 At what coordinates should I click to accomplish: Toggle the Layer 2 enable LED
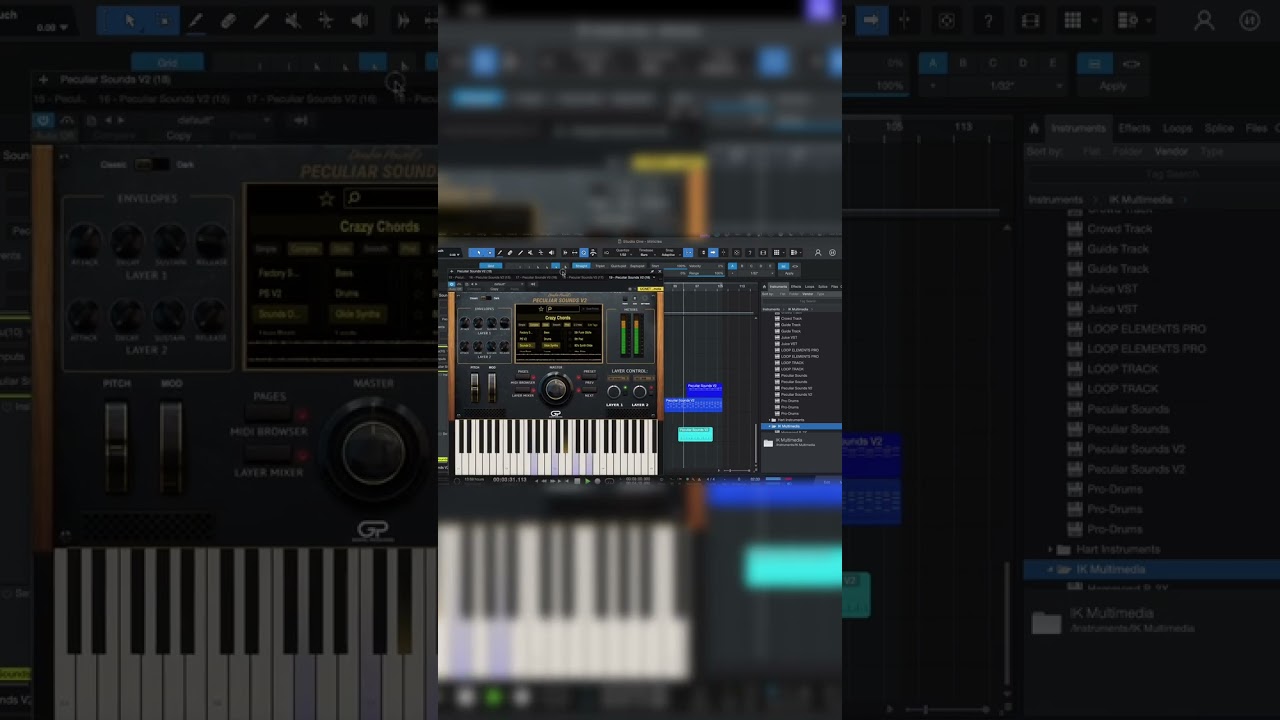pyautogui.click(x=651, y=388)
